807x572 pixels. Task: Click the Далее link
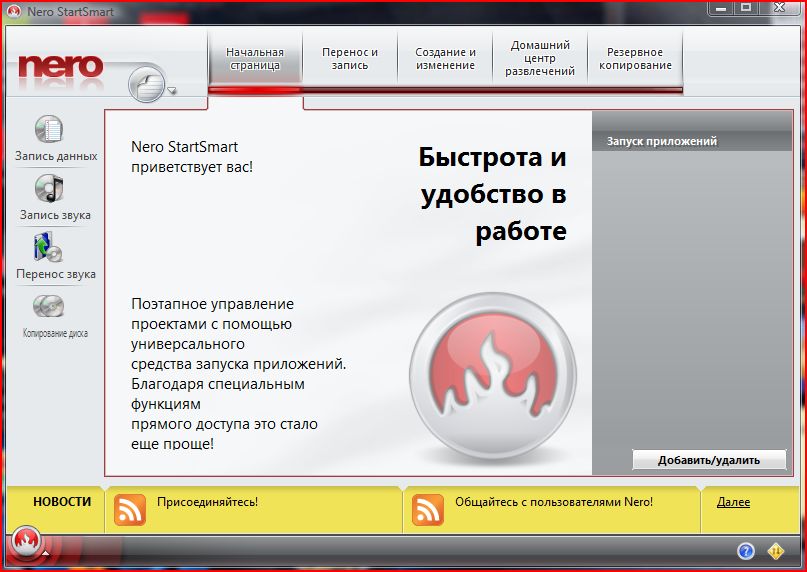[733, 501]
